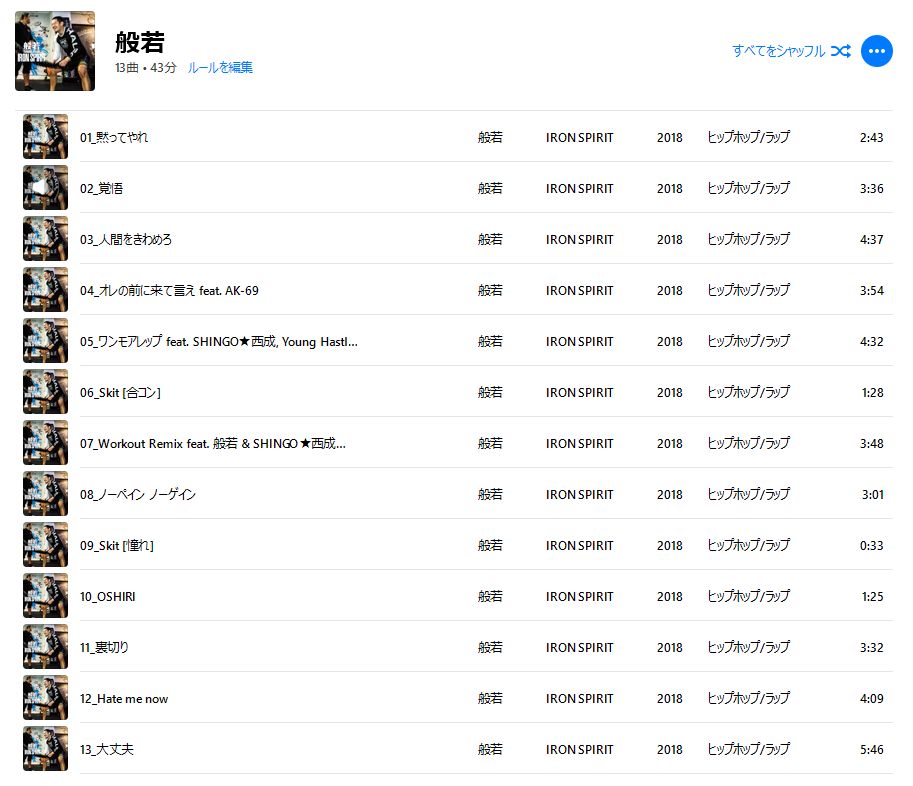Click album art of 01_黙ってやれ
The image size is (913, 786).
tap(45, 137)
